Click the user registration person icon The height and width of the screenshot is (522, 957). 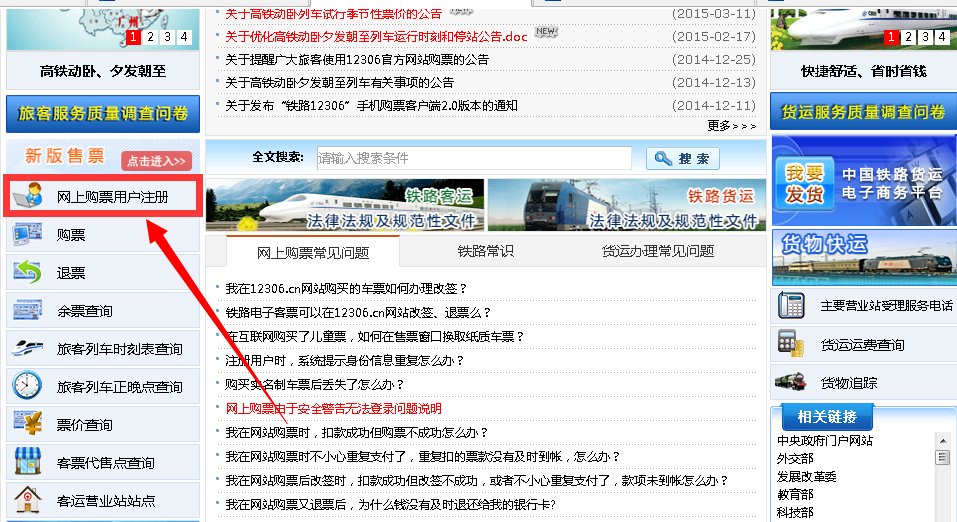28,195
